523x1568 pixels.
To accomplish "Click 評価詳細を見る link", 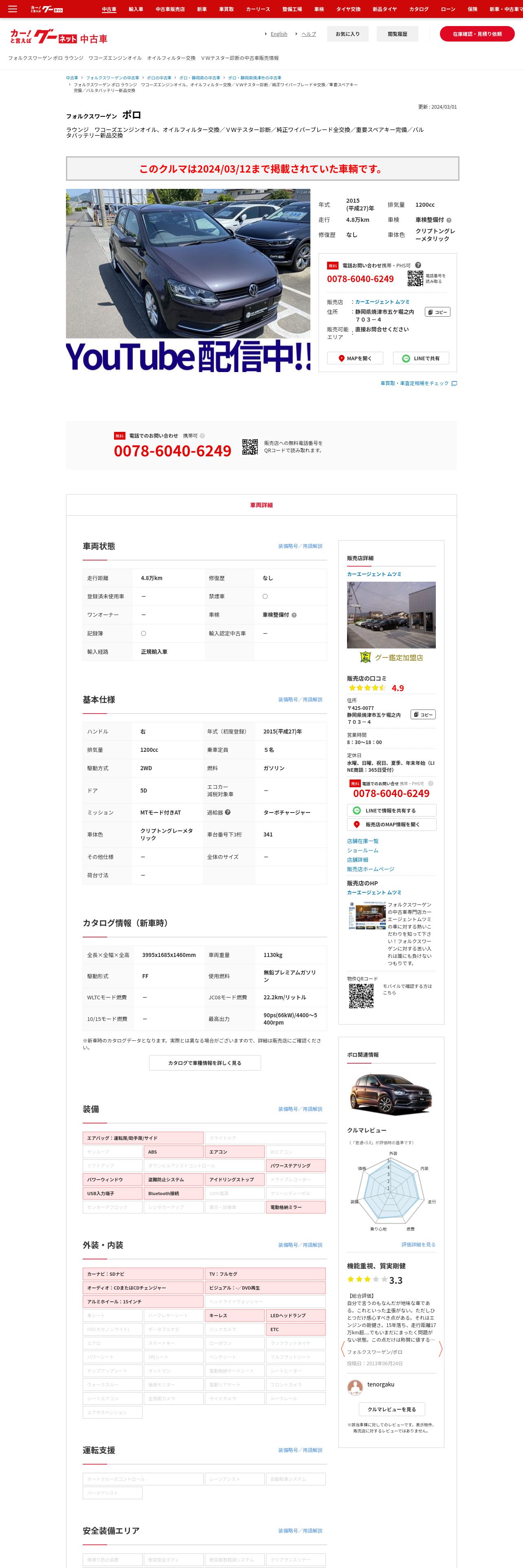I will pos(419,1245).
